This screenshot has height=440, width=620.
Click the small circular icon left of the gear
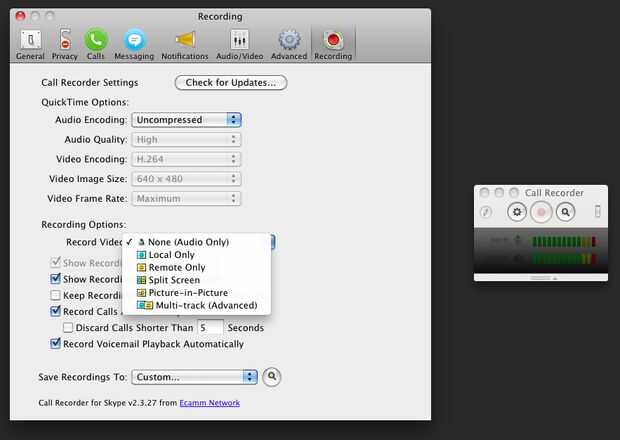pyautogui.click(x=486, y=212)
